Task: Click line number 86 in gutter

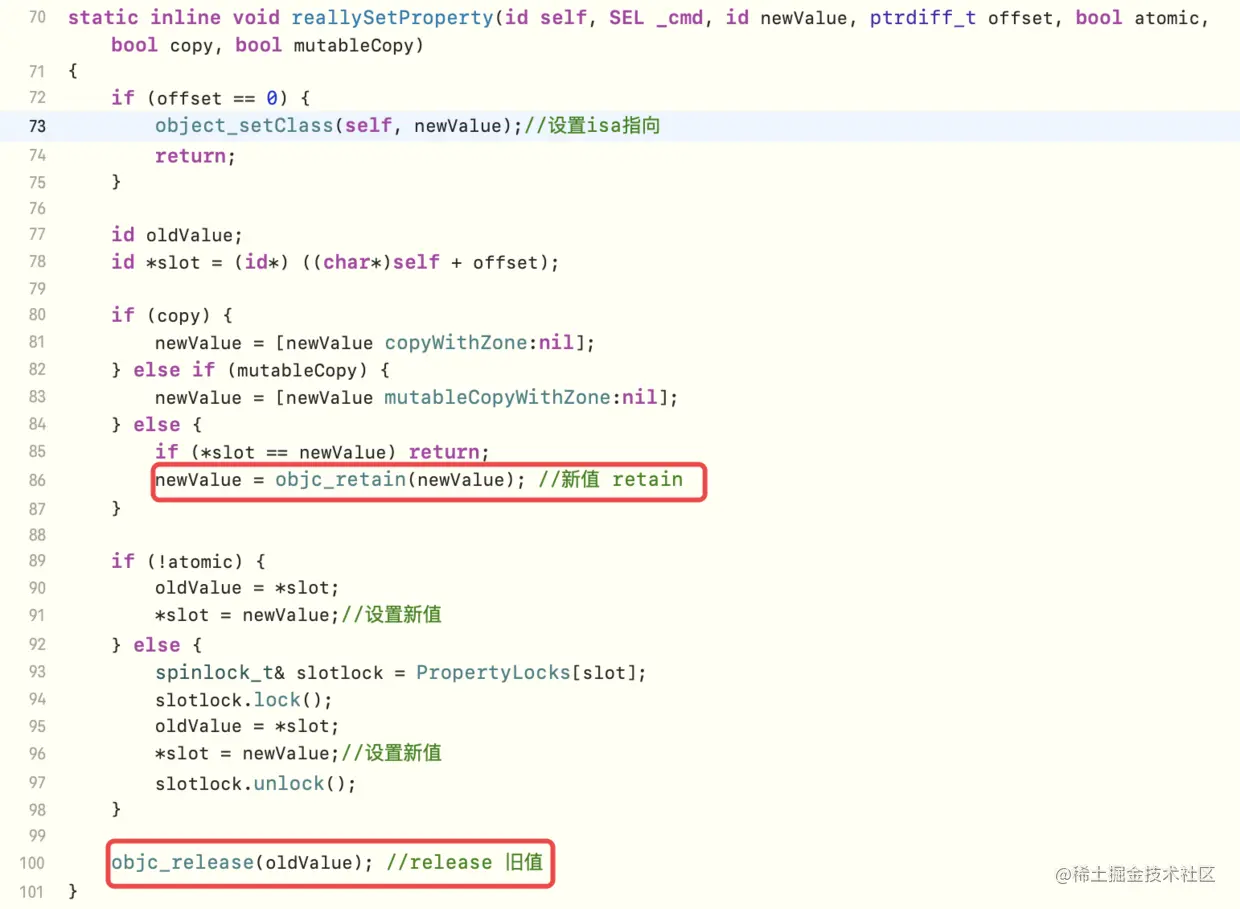Action: (x=36, y=480)
